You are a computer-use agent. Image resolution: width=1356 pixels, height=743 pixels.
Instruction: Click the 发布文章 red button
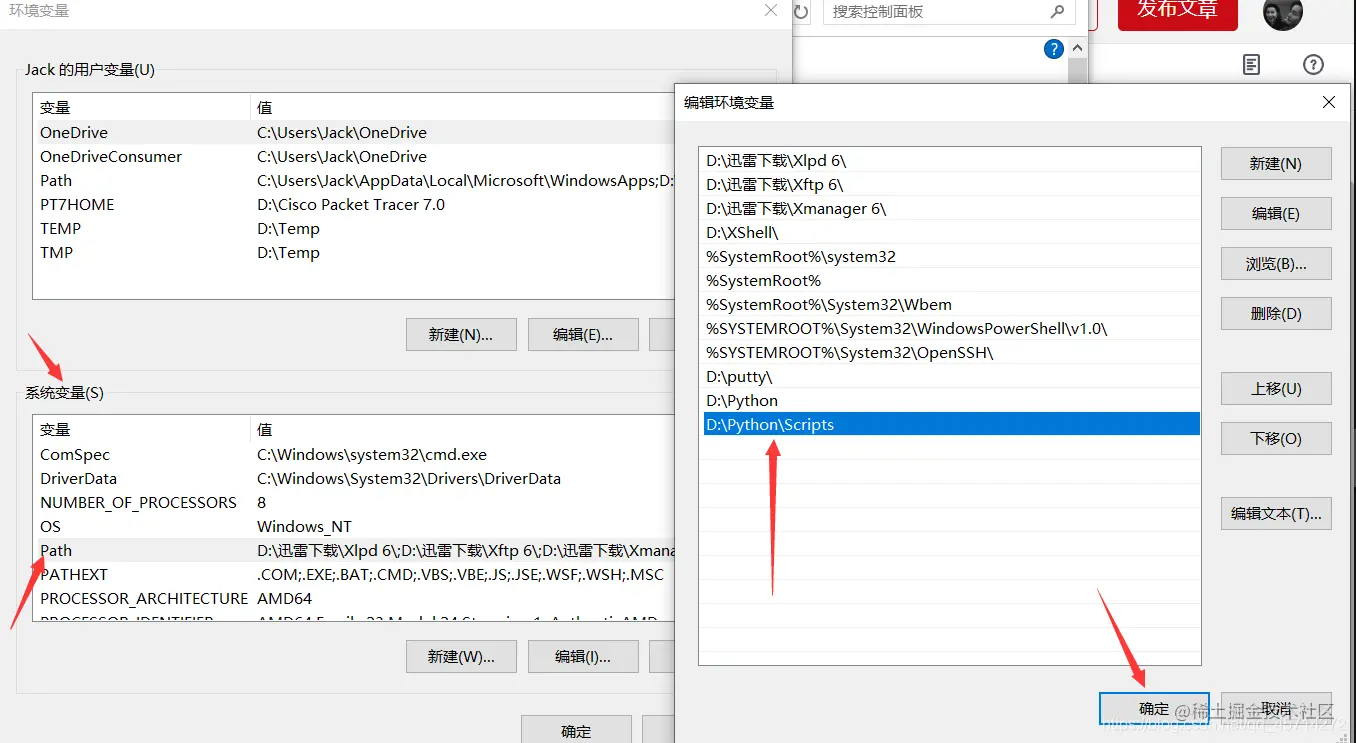1177,12
